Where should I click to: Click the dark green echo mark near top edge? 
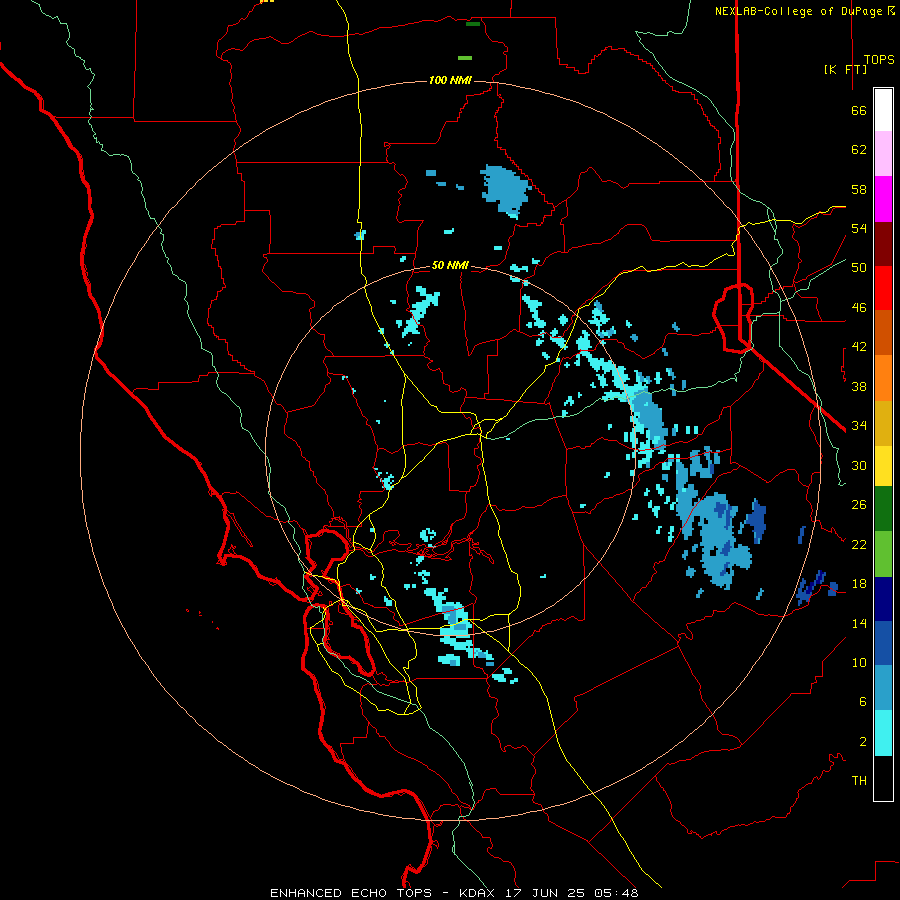[x=472, y=24]
